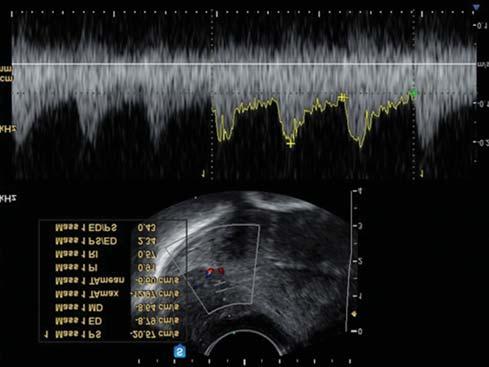Image resolution: width=489 pixels, height=367 pixels.
Task: Select the left dotted vertical cursor line
Action: pyautogui.click(x=212, y=95)
